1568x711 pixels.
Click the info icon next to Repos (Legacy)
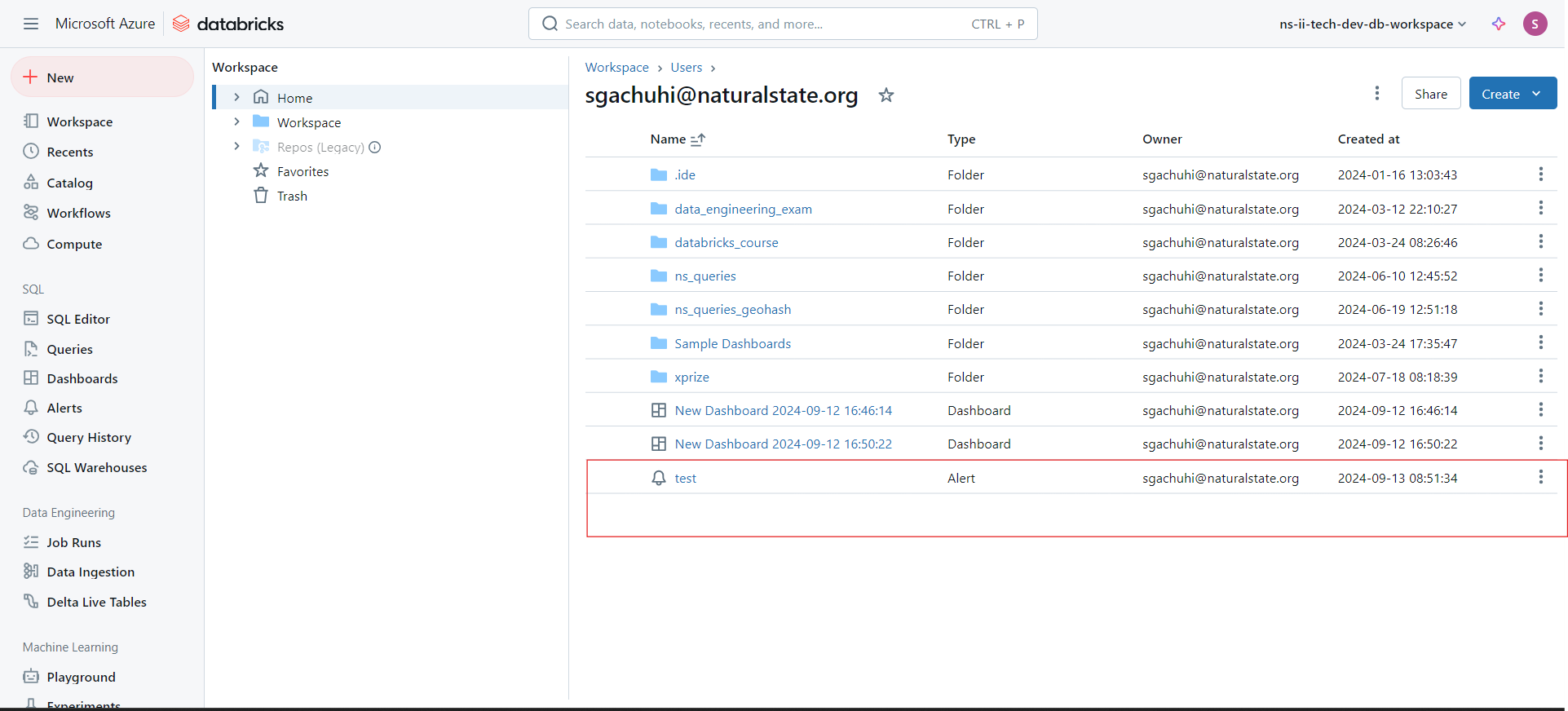tap(375, 148)
